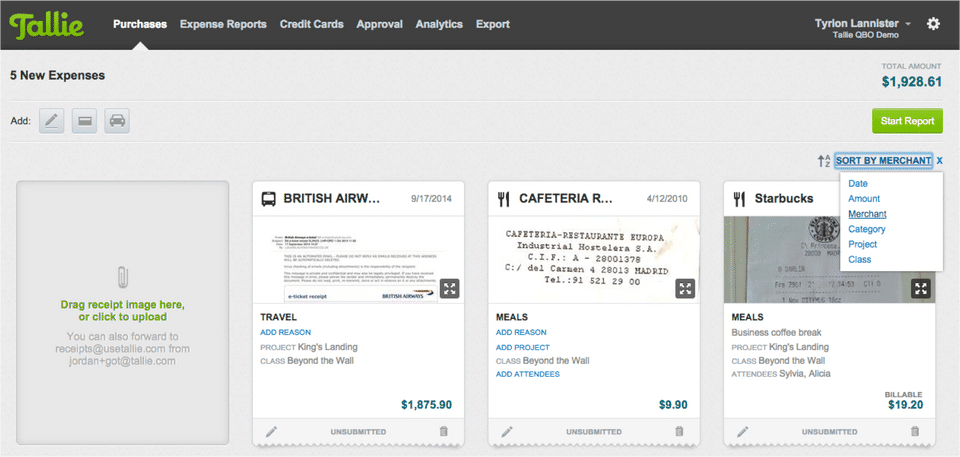Open Expense Reports tab

pos(223,25)
